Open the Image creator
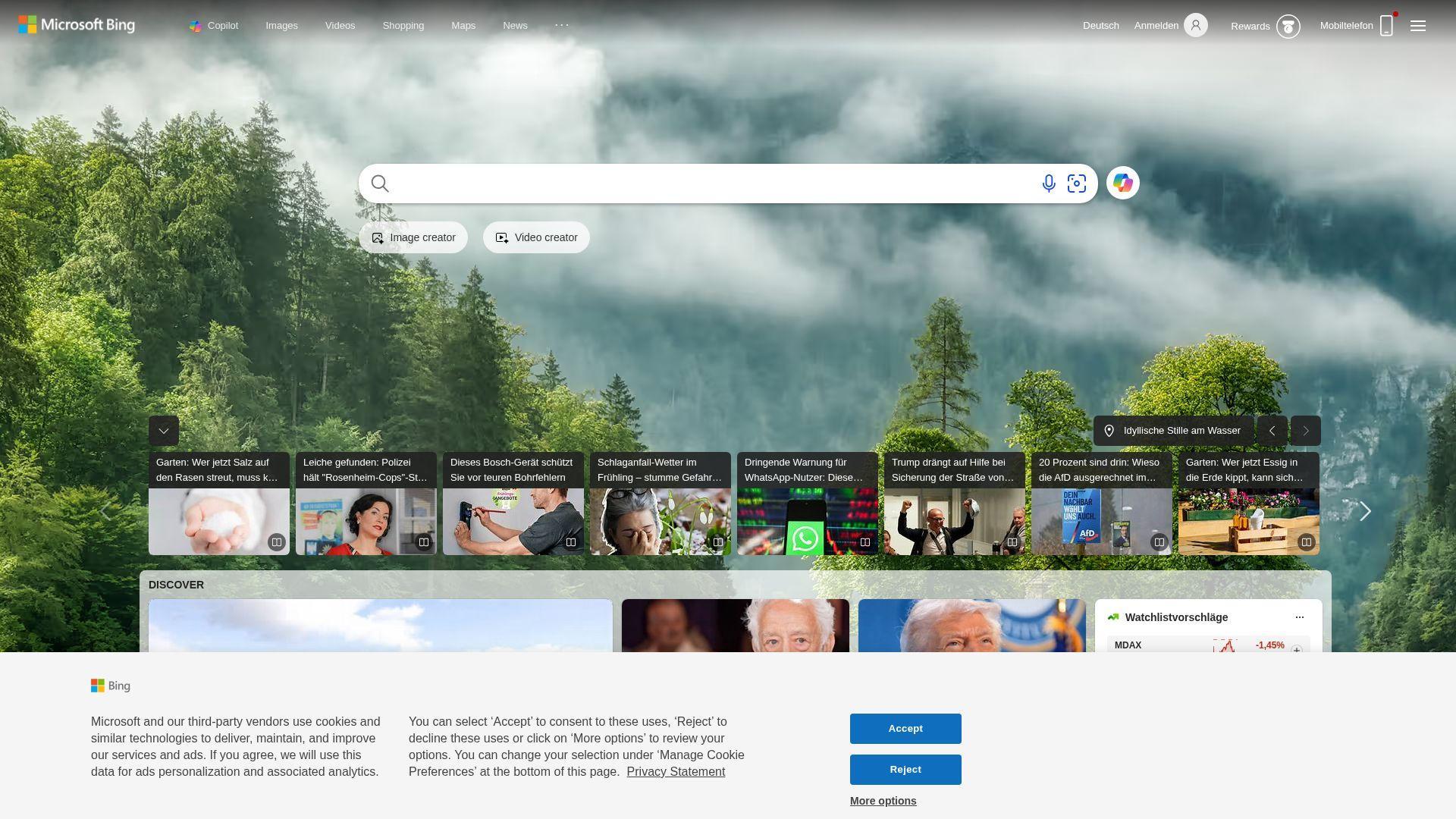 [413, 237]
